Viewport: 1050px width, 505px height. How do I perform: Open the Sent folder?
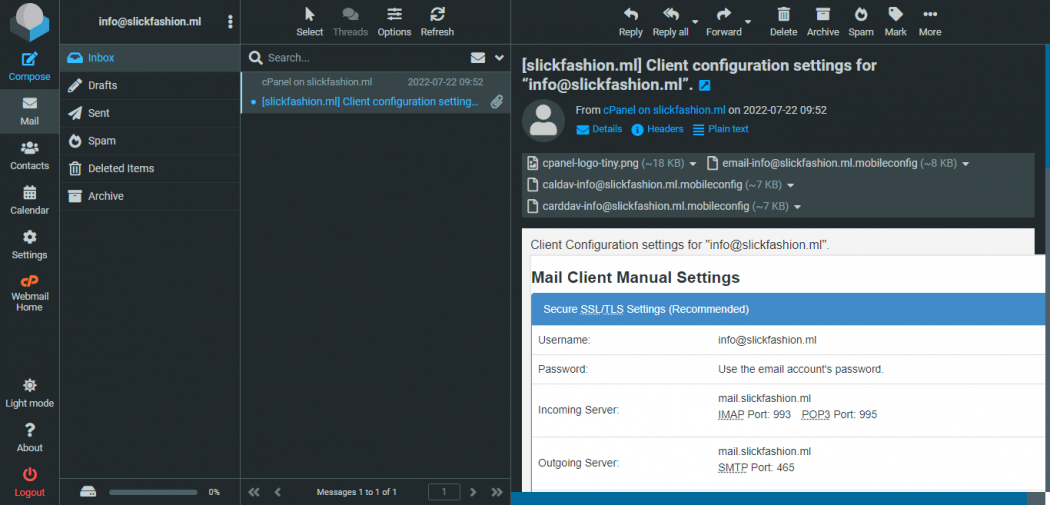(x=150, y=113)
